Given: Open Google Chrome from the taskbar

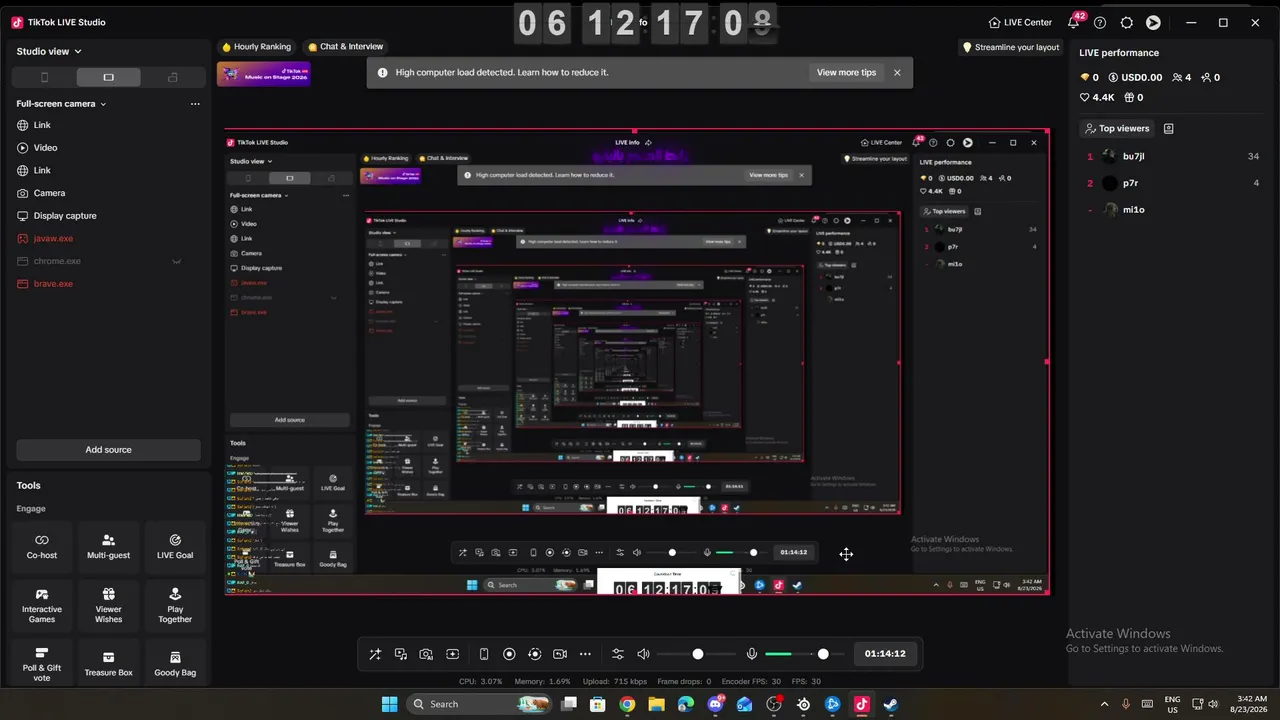Looking at the screenshot, I should pyautogui.click(x=627, y=704).
